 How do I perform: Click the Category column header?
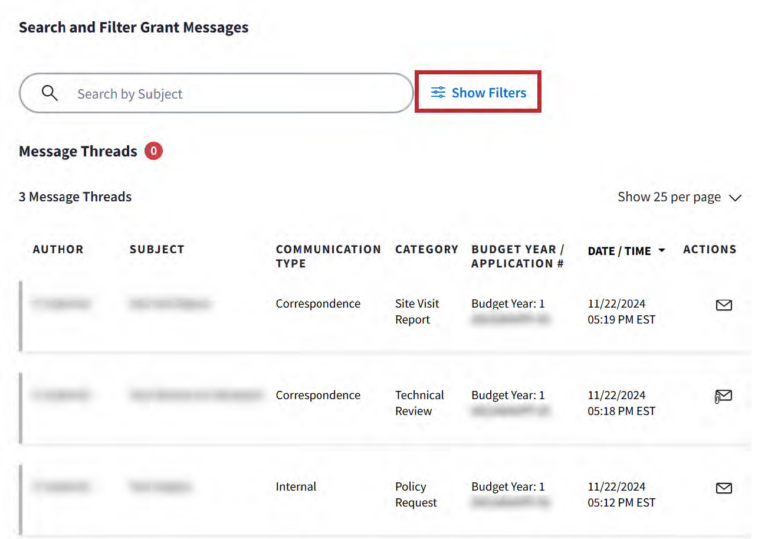426,250
